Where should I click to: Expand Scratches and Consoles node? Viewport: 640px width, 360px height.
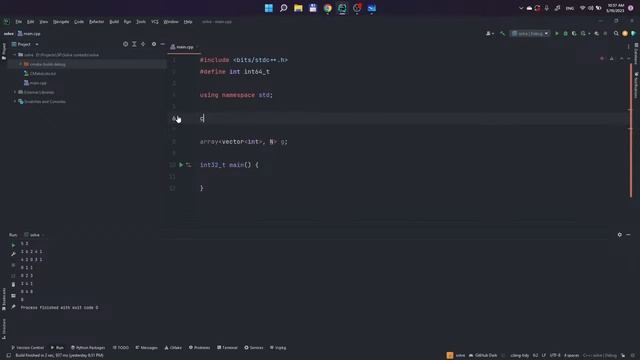click(x=15, y=102)
